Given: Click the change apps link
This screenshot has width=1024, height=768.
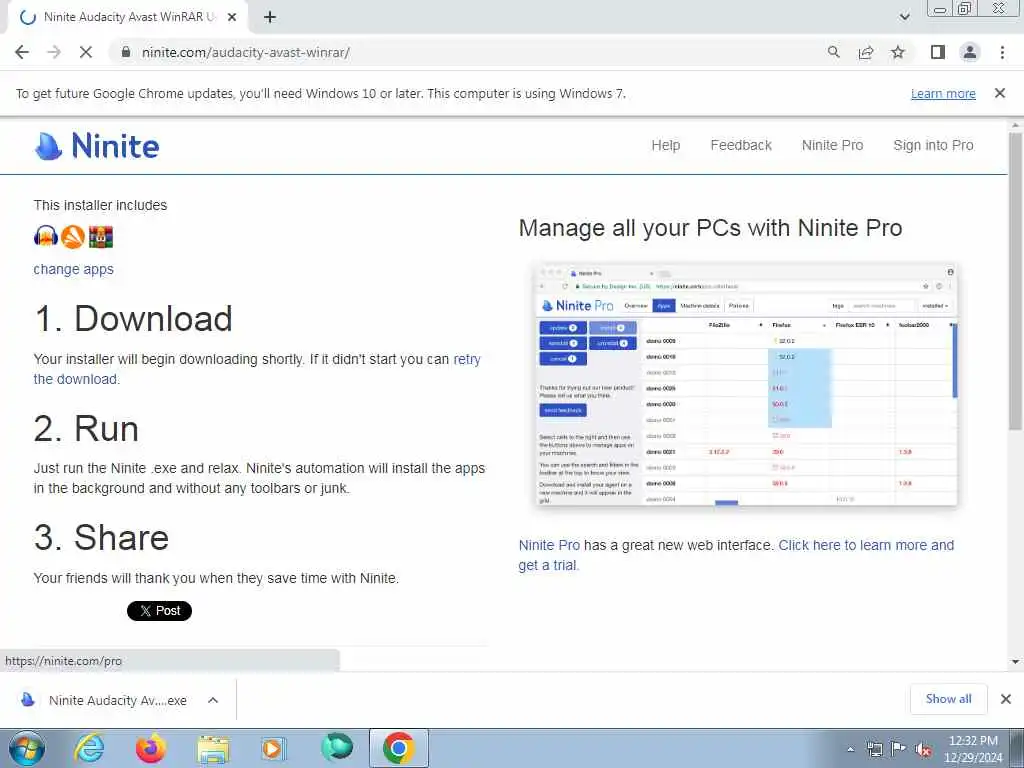Looking at the screenshot, I should (x=73, y=269).
